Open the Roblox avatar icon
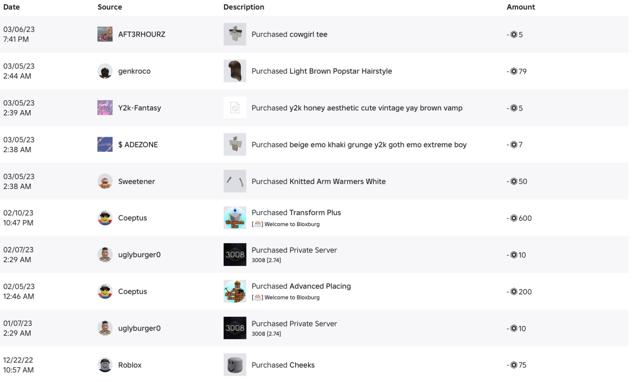 [x=105, y=365]
